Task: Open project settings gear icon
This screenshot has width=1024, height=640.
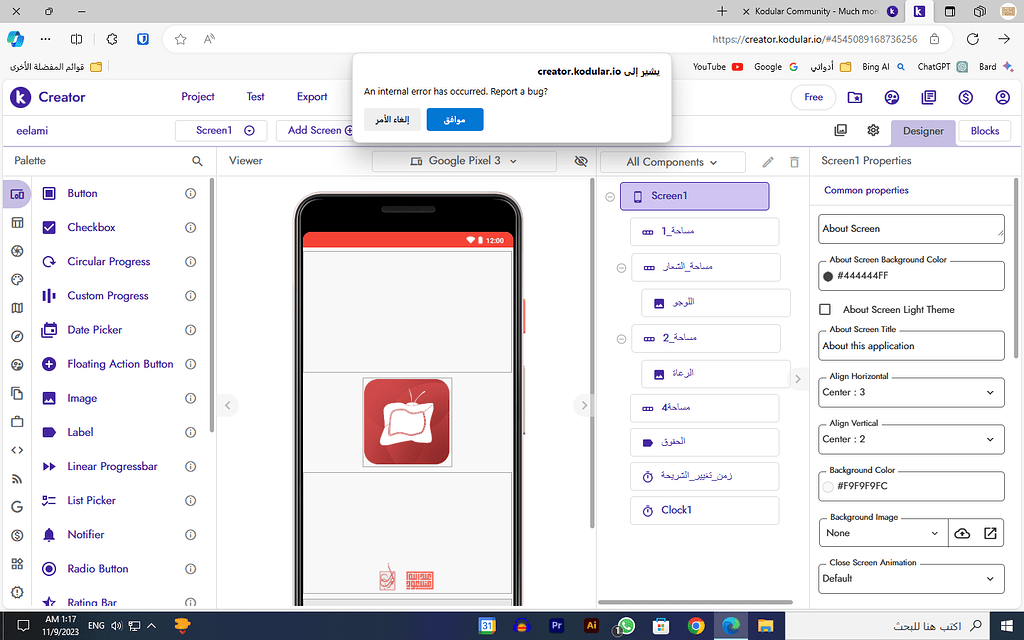Action: 873,131
